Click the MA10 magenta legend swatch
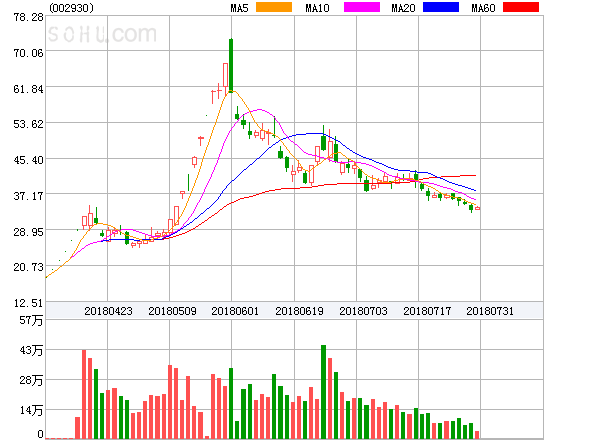 pyautogui.click(x=362, y=7)
